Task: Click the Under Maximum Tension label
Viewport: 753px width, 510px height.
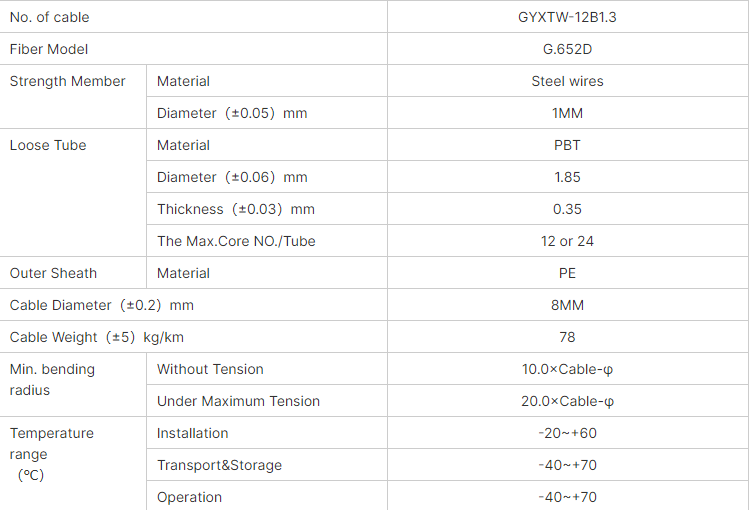Action: pyautogui.click(x=238, y=401)
